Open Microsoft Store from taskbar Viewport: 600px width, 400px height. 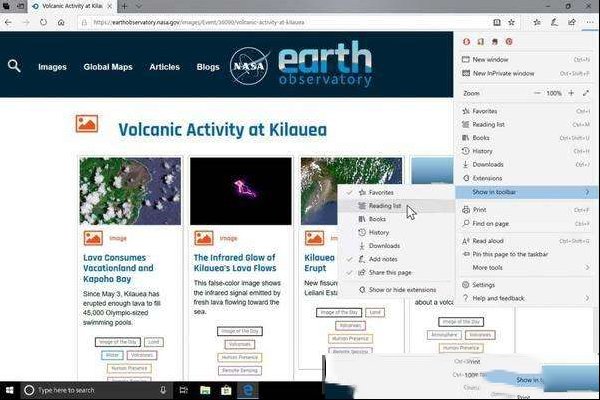click(x=226, y=390)
